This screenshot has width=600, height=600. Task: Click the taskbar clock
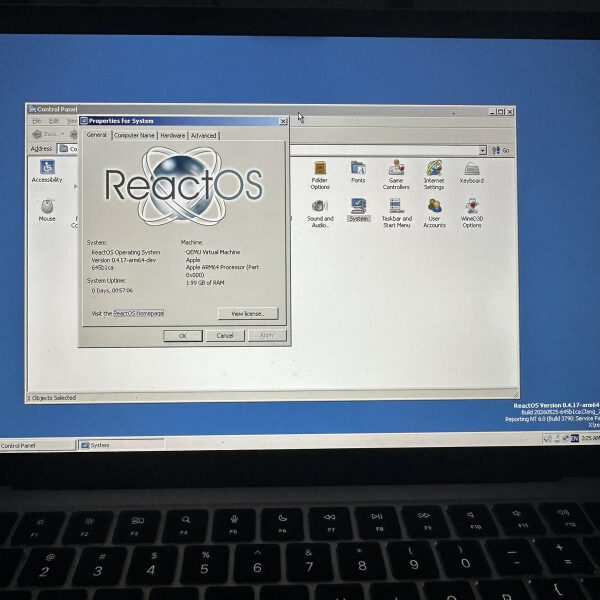[590, 438]
